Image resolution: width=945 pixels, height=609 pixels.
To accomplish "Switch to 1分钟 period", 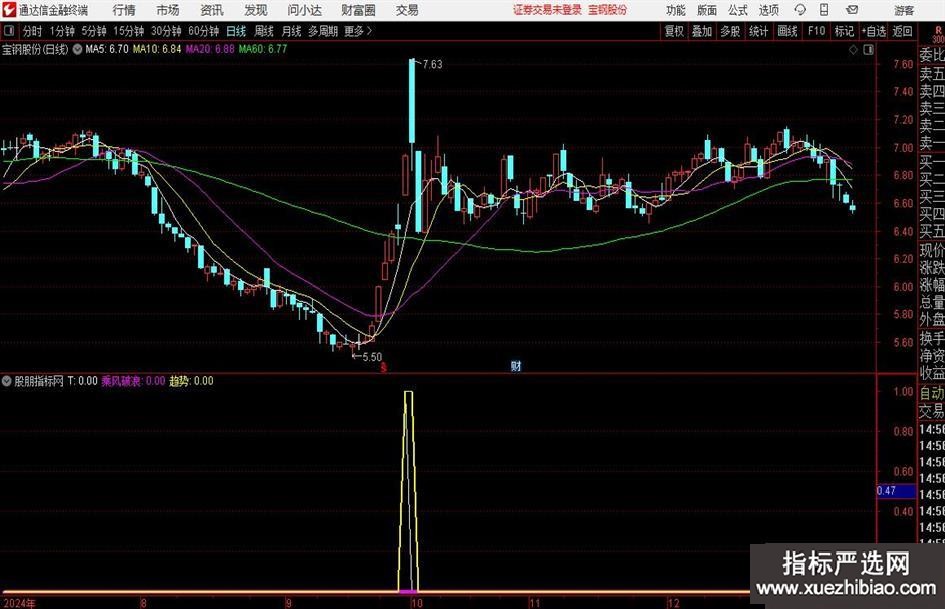I will (x=62, y=31).
